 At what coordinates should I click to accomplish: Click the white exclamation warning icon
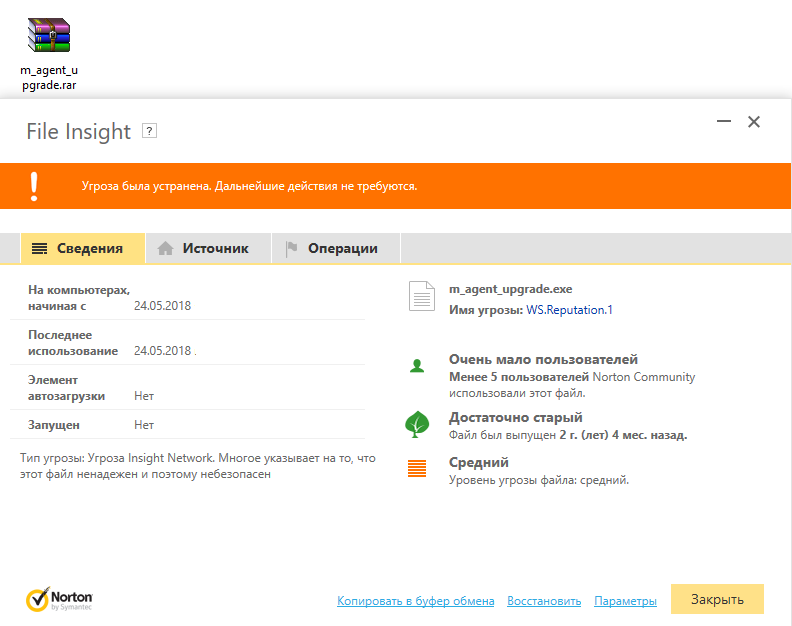[x=34, y=186]
